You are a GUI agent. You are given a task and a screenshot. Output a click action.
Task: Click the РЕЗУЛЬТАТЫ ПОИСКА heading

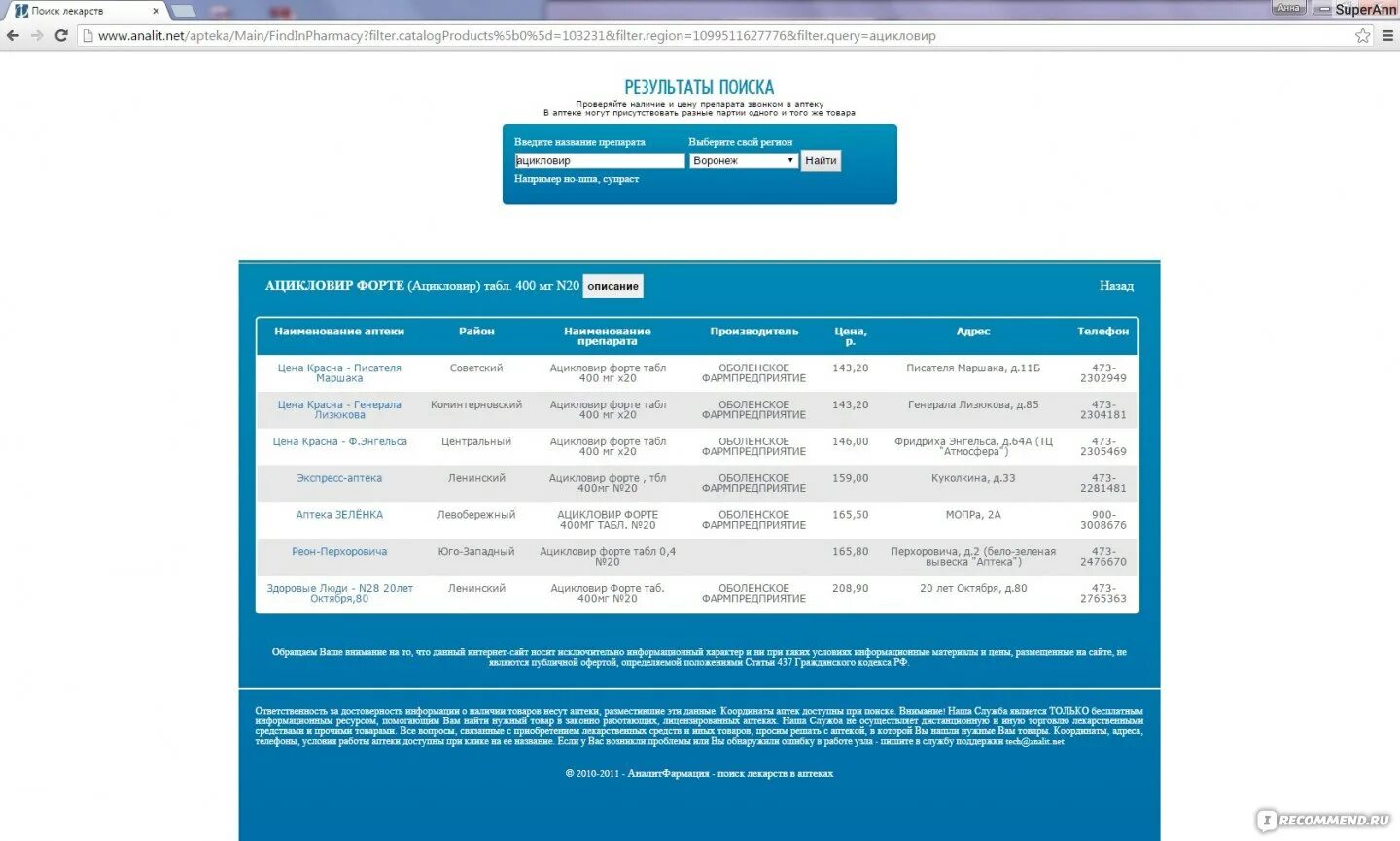699,88
